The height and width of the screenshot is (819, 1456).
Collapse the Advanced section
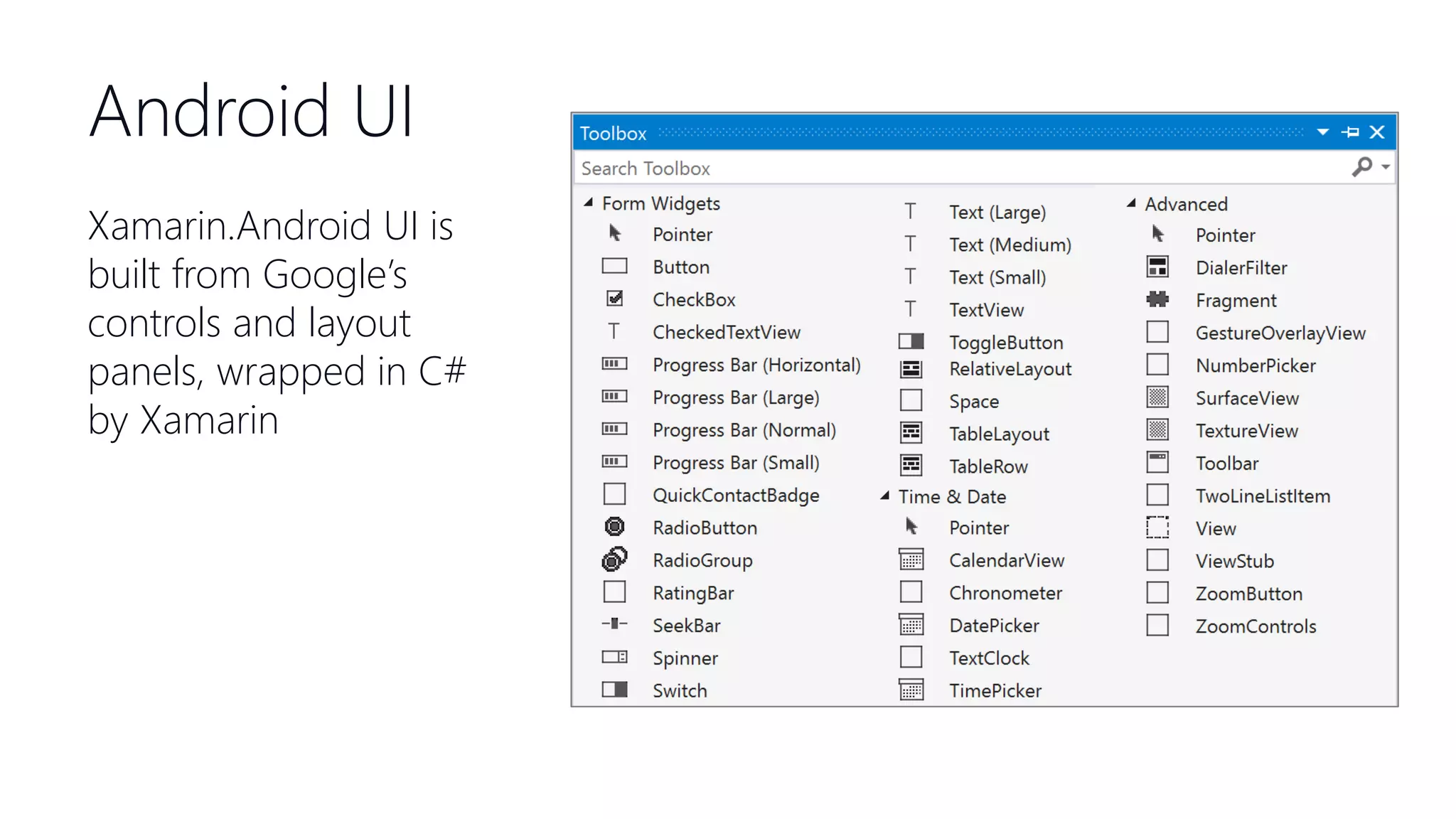(x=1131, y=203)
